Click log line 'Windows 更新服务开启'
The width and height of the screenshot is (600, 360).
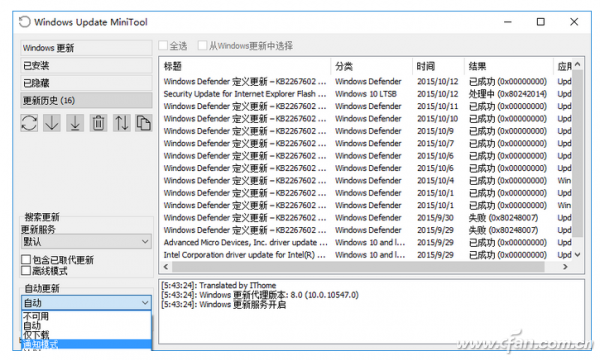coord(223,305)
